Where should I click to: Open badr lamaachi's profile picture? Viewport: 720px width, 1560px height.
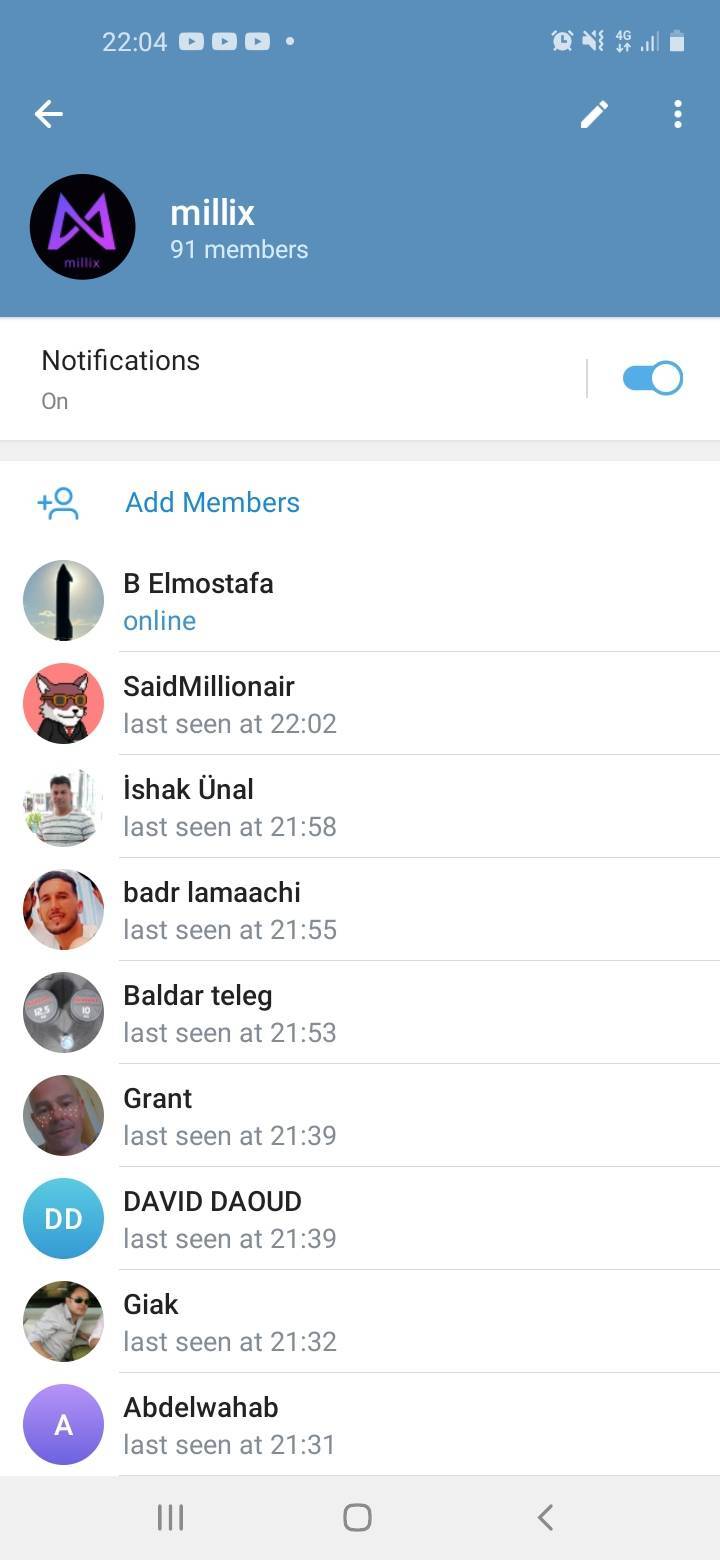(63, 909)
